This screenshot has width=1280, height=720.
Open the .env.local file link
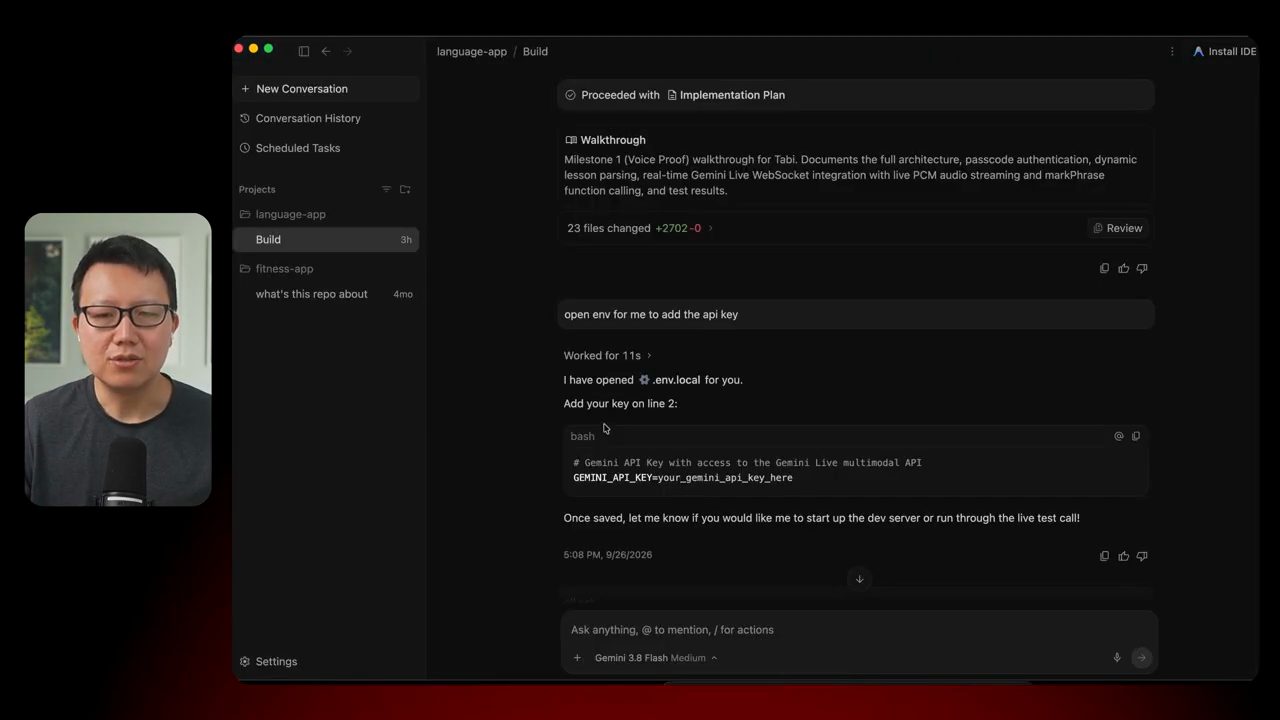[x=670, y=380]
